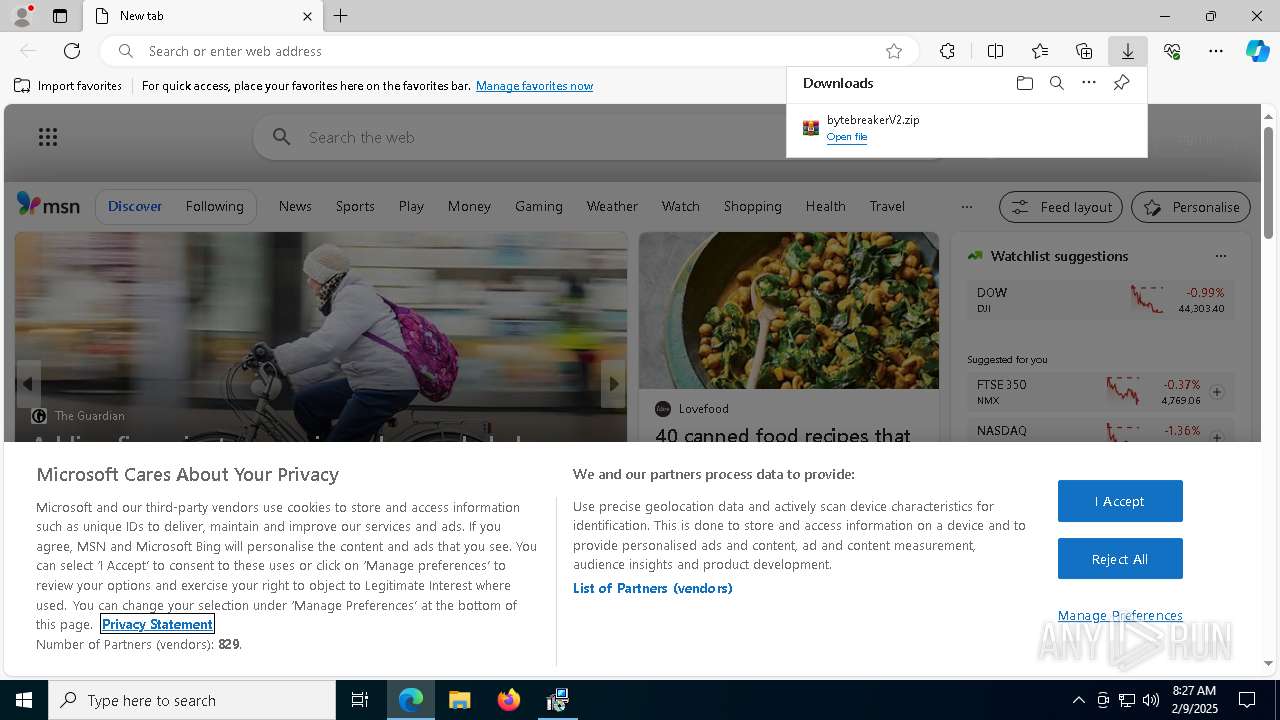
Task: Open the canned food recipes thumbnail
Action: pos(789,311)
